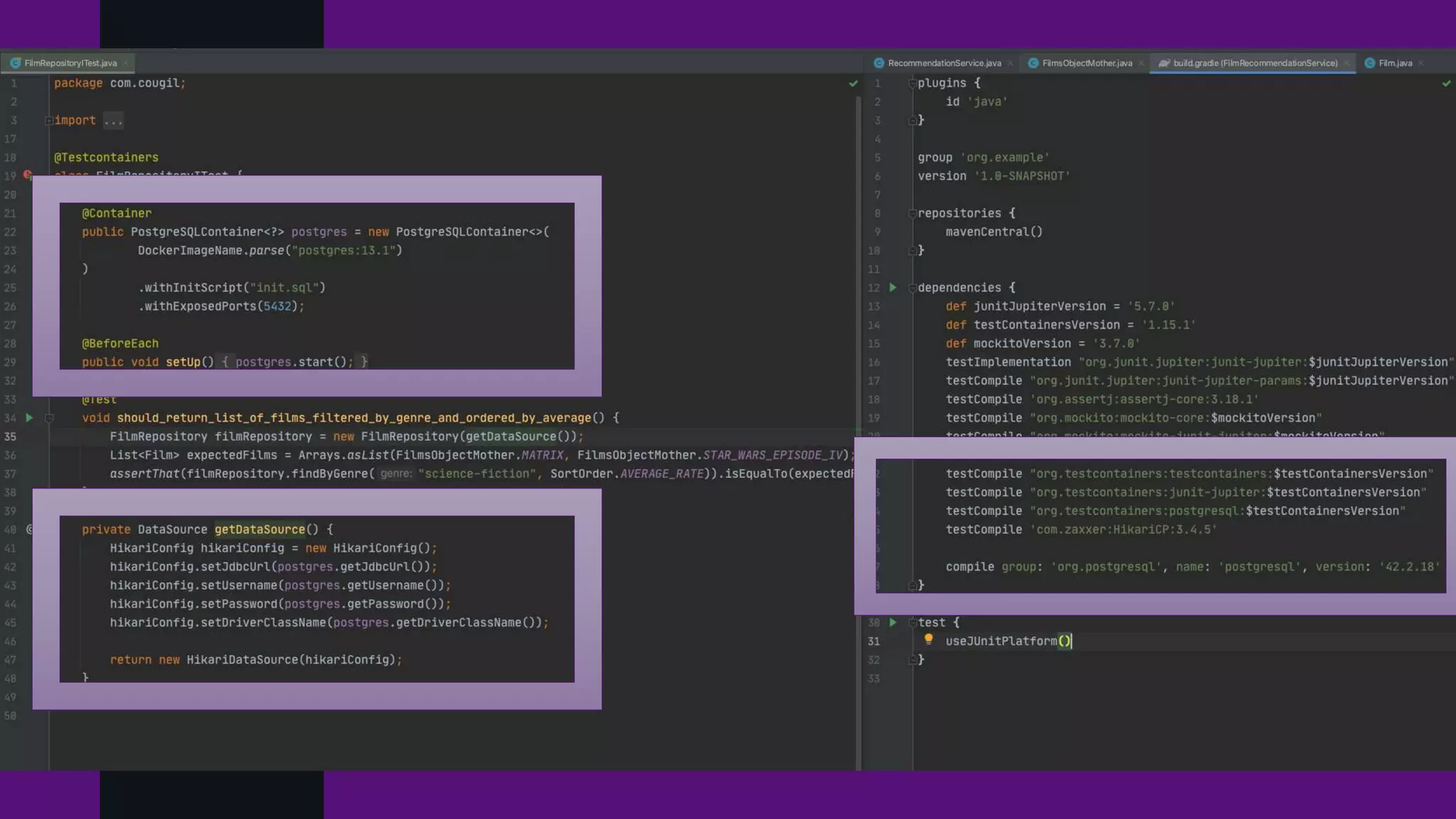Image resolution: width=1456 pixels, height=819 pixels.
Task: Click red gutter icon at line 19
Action: [x=28, y=174]
